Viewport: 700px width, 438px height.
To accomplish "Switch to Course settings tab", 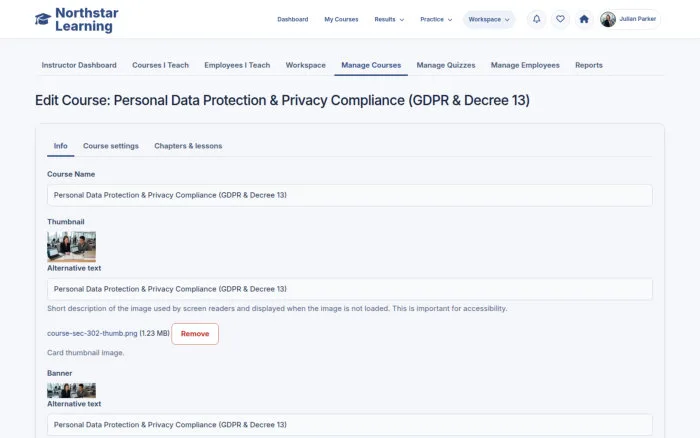I will click(x=111, y=146).
